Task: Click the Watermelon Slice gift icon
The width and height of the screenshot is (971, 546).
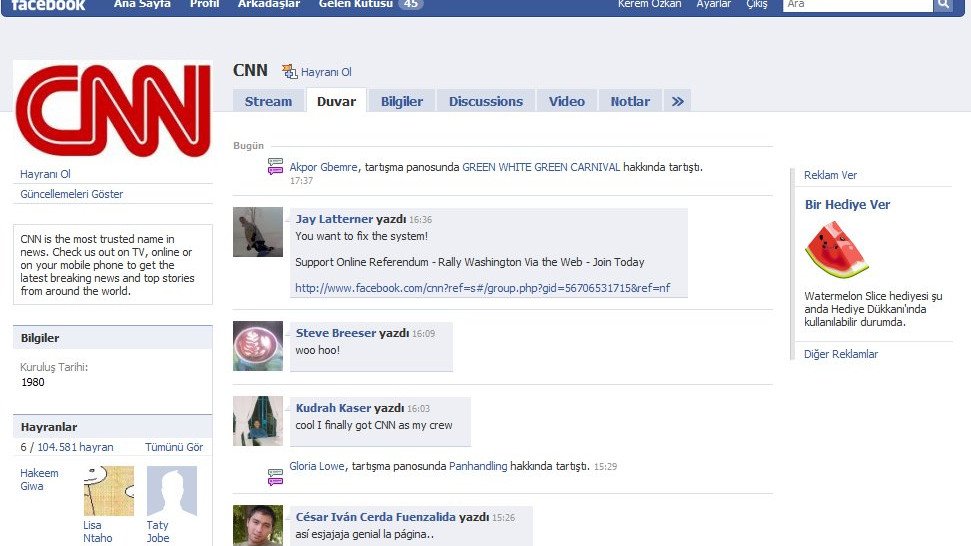Action: pyautogui.click(x=836, y=250)
